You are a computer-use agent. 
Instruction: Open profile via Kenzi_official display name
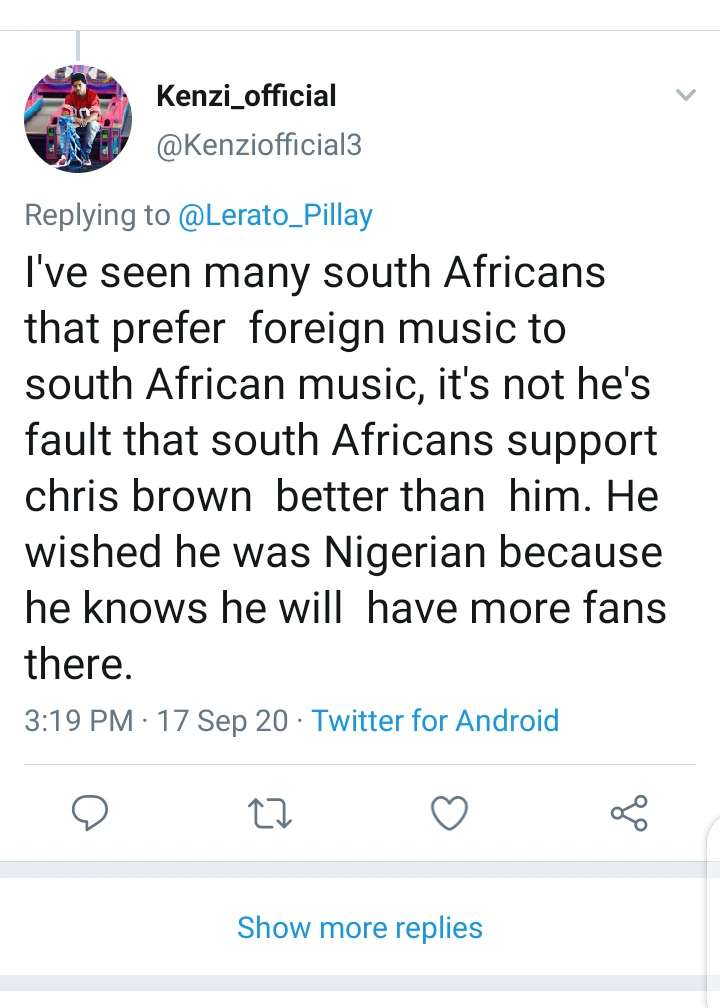(x=246, y=96)
